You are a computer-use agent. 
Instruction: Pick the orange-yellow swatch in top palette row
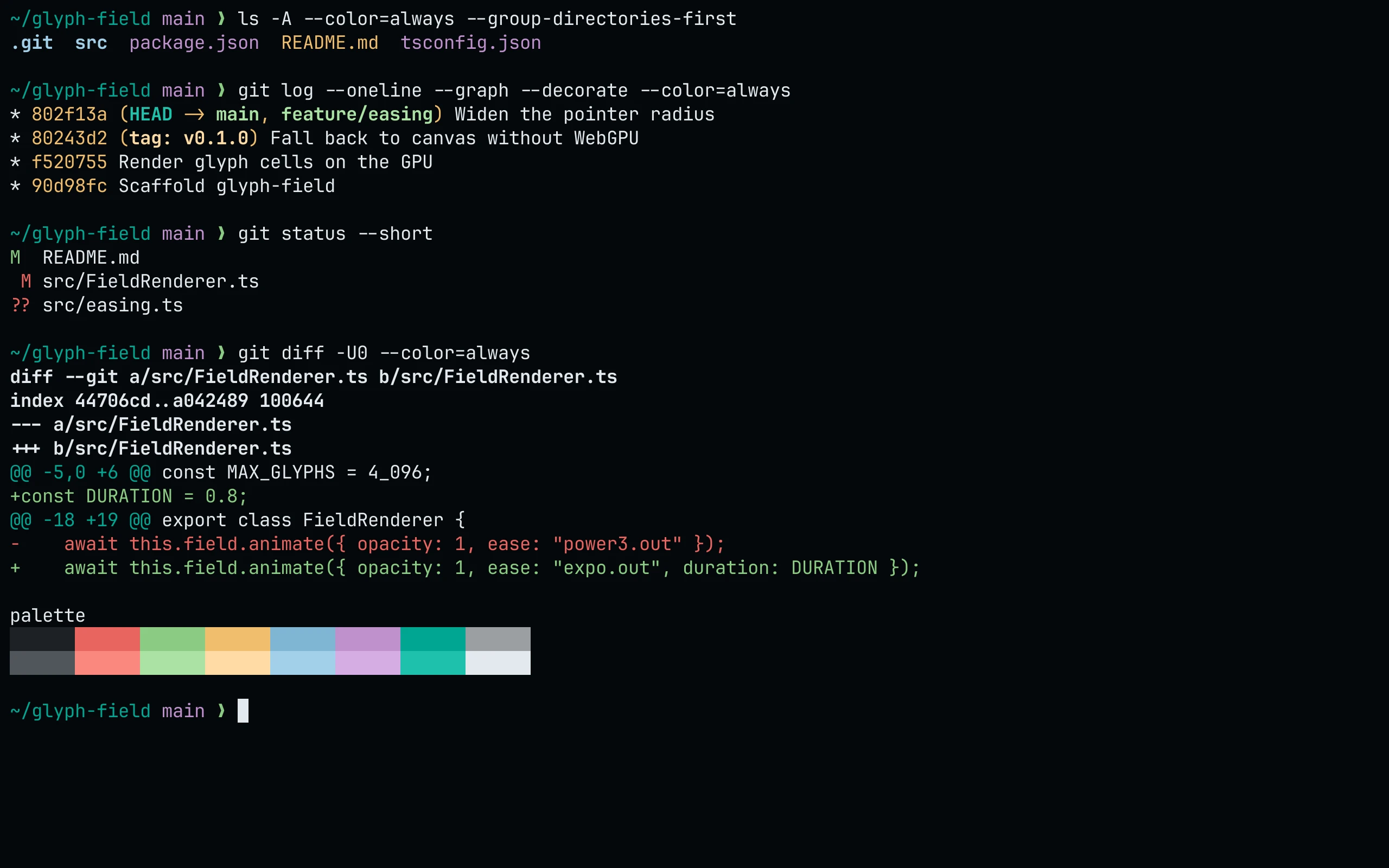point(238,639)
